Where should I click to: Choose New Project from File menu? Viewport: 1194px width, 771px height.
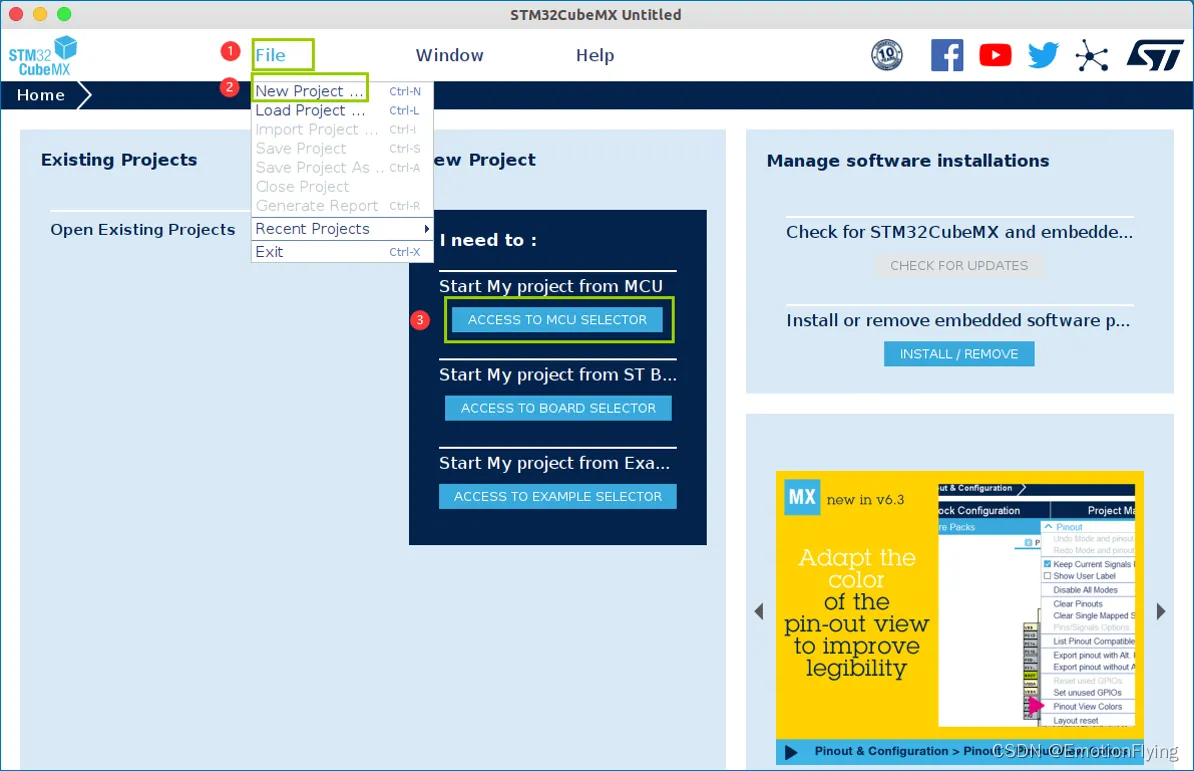click(x=342, y=91)
